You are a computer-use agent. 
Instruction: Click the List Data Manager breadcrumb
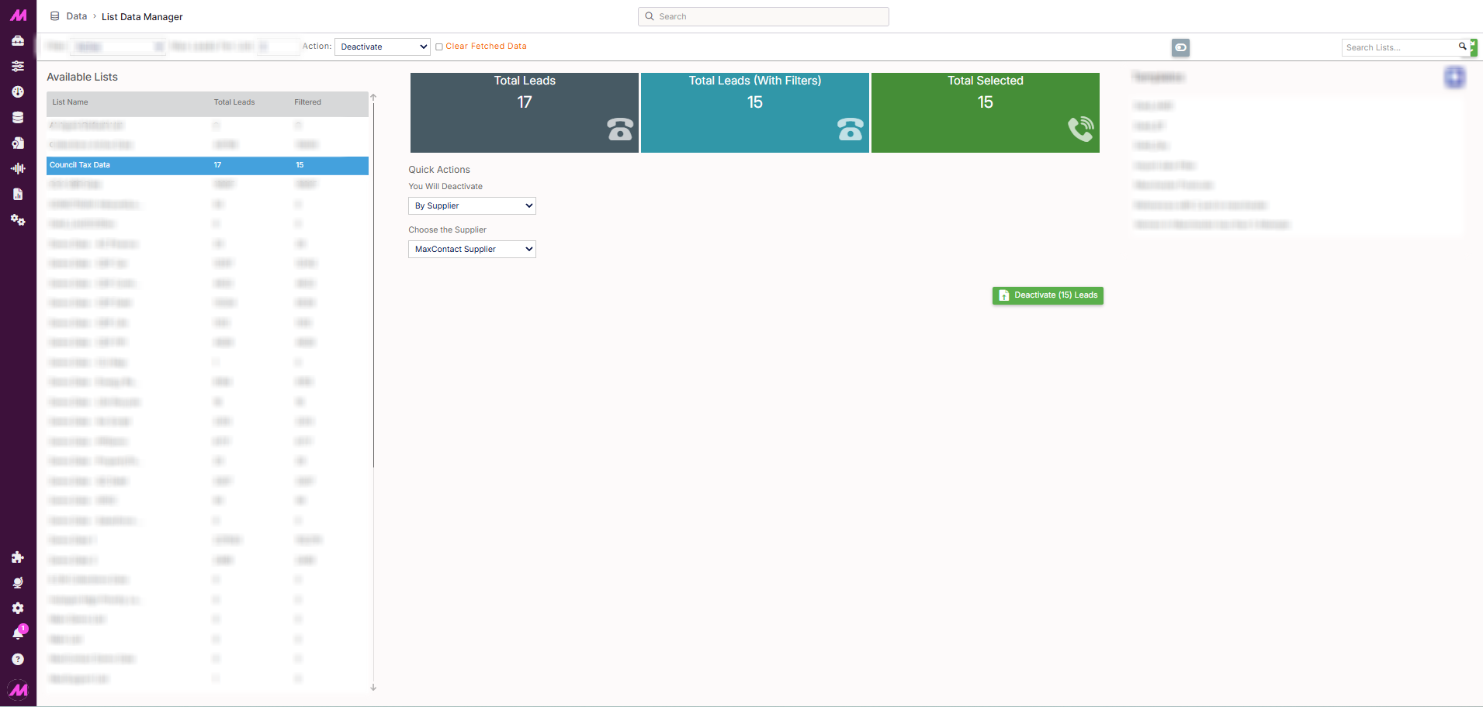142,17
